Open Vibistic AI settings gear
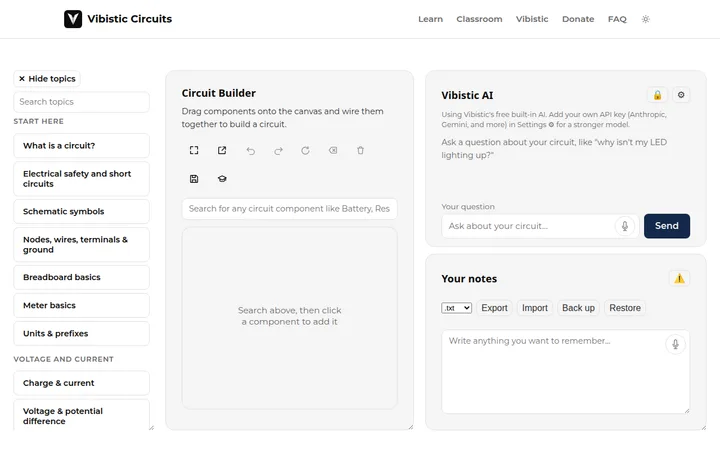The width and height of the screenshot is (720, 450). [x=681, y=95]
